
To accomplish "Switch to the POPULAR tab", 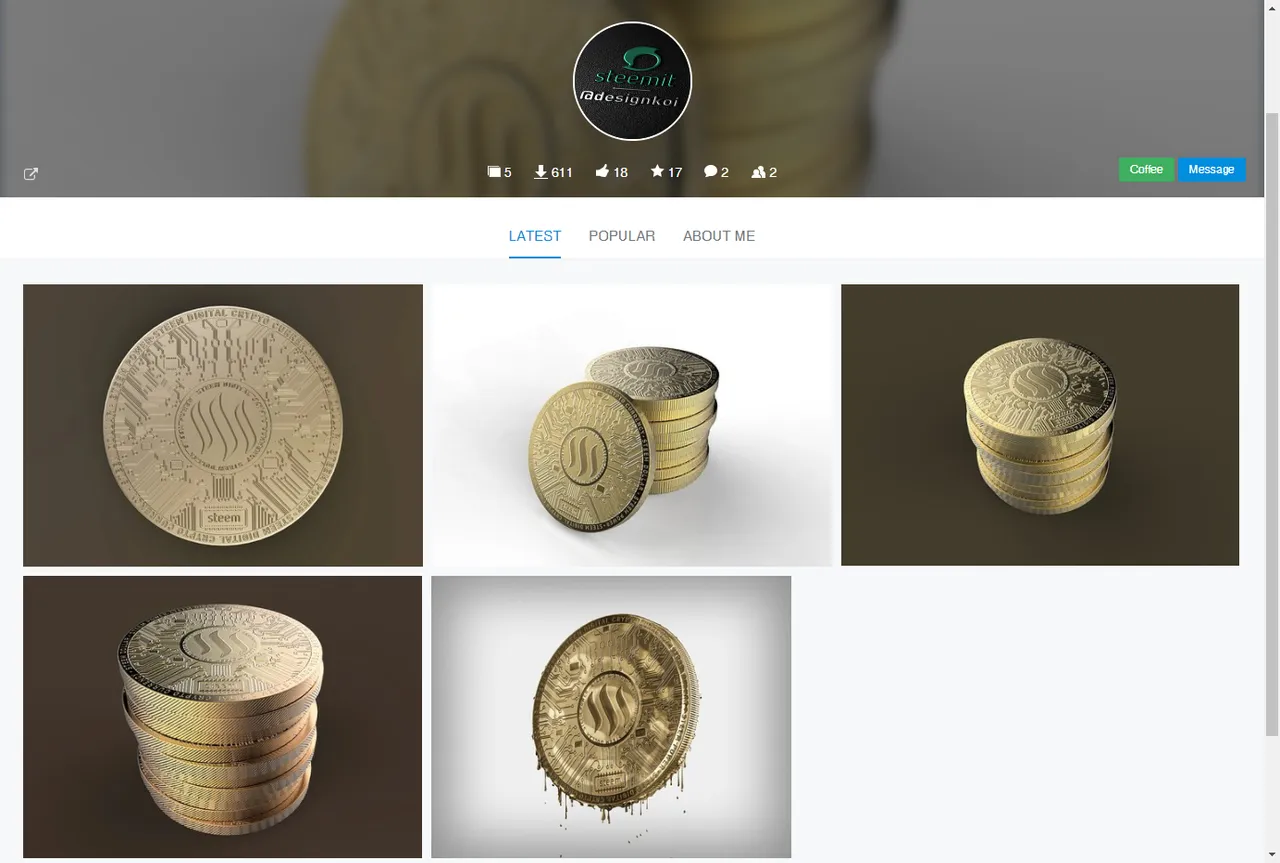I will [x=622, y=236].
